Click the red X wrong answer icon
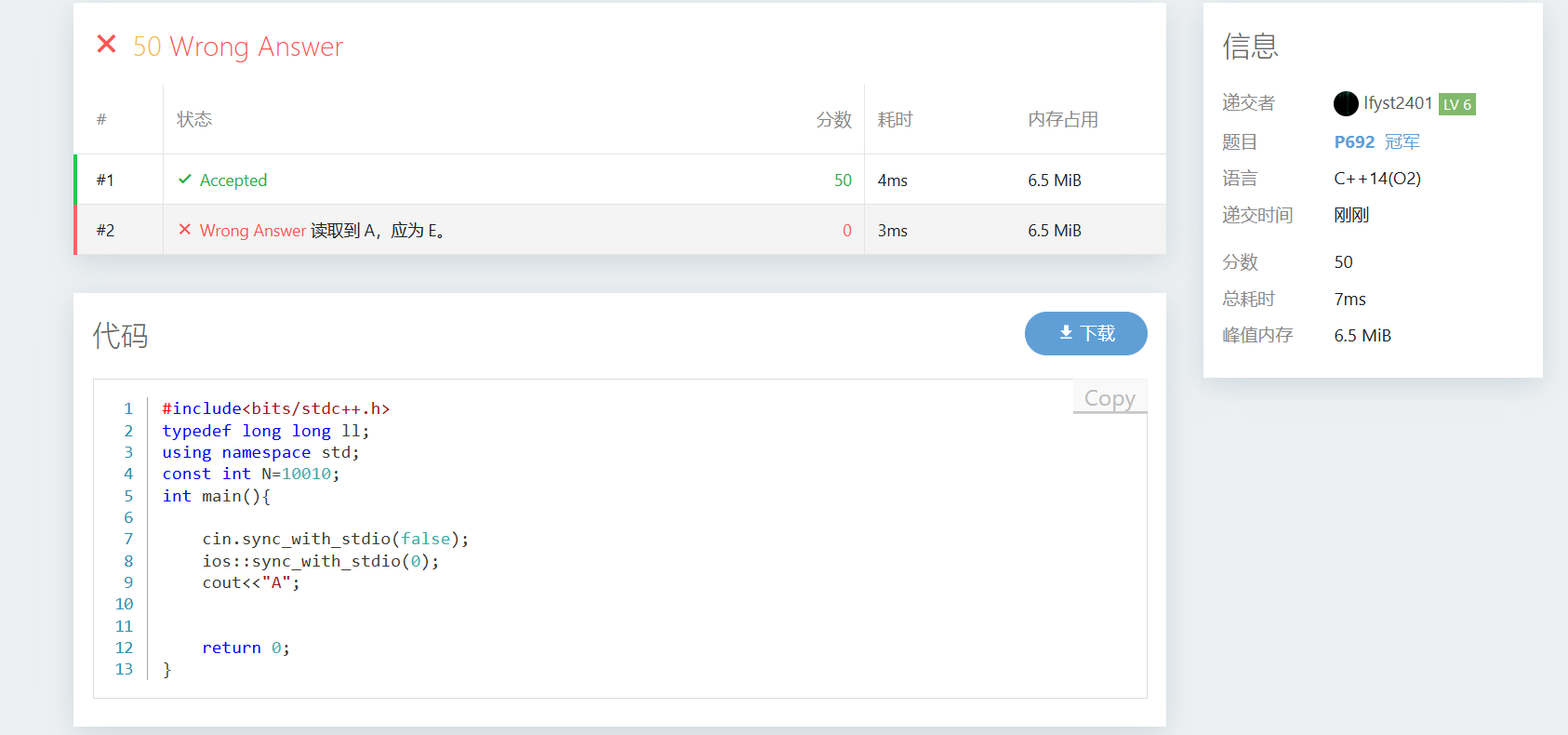Image resolution: width=1568 pixels, height=735 pixels. pos(107,45)
